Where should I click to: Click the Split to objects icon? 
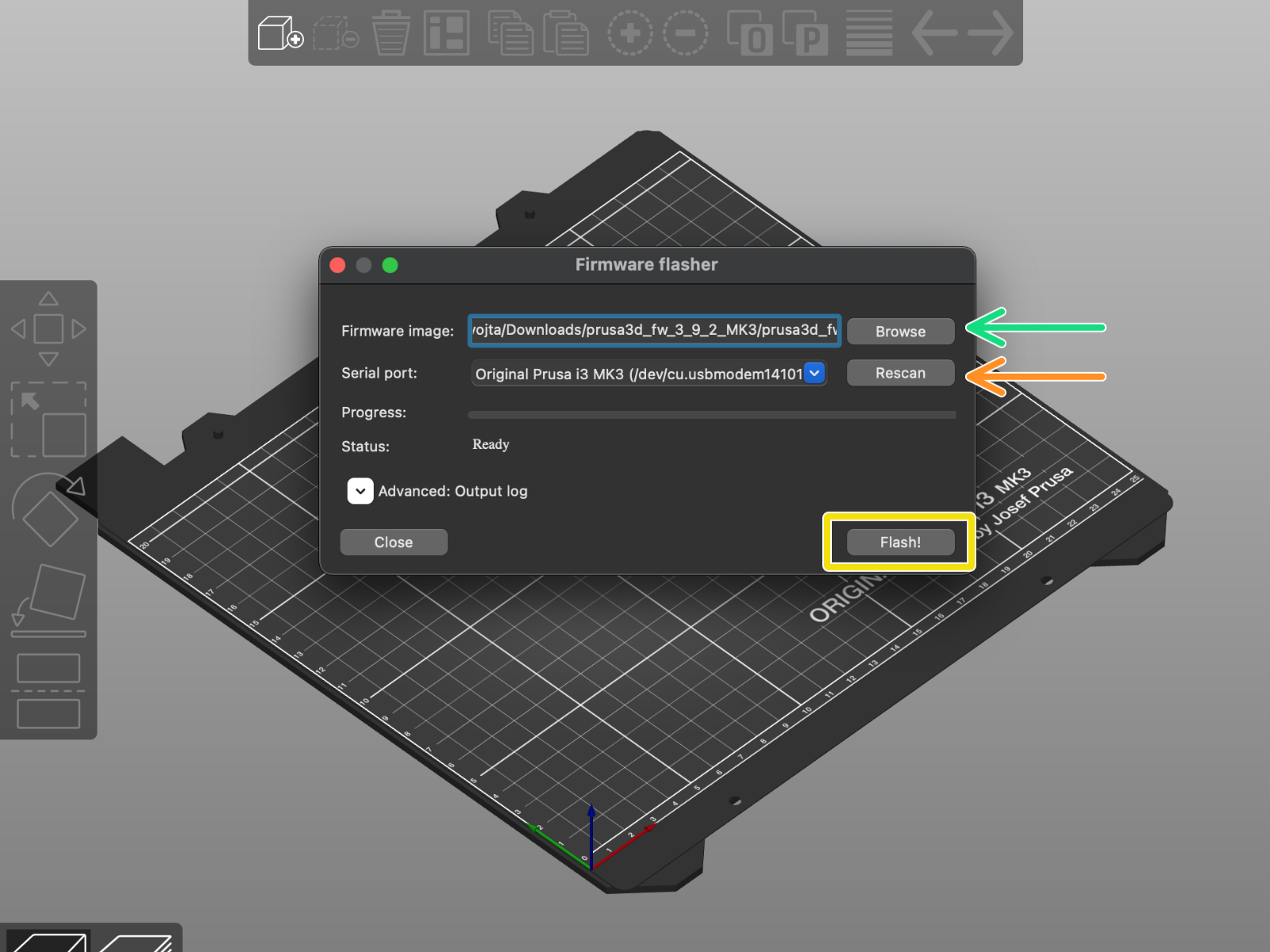point(750,33)
